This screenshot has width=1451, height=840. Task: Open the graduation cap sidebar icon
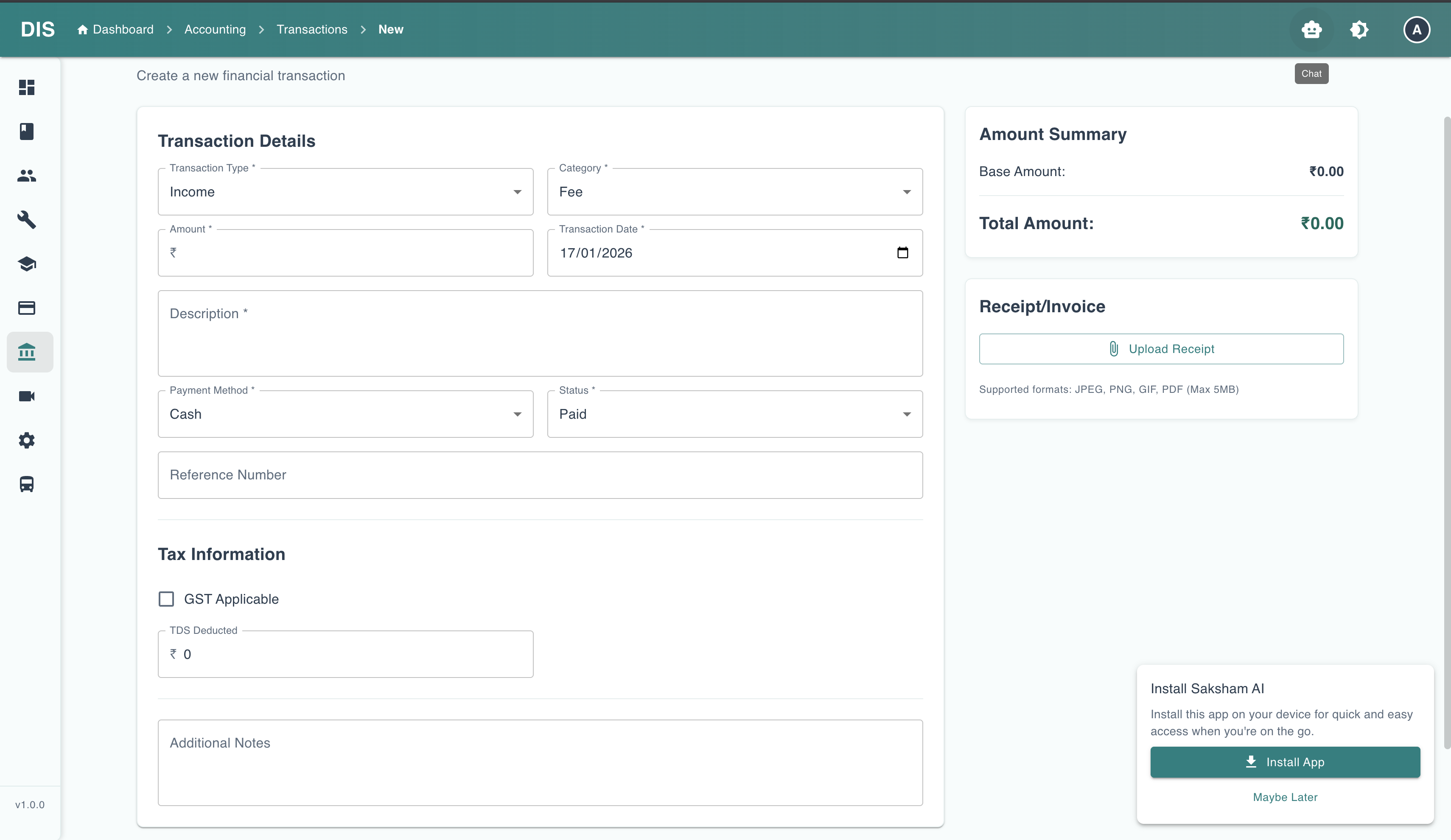click(x=26, y=264)
